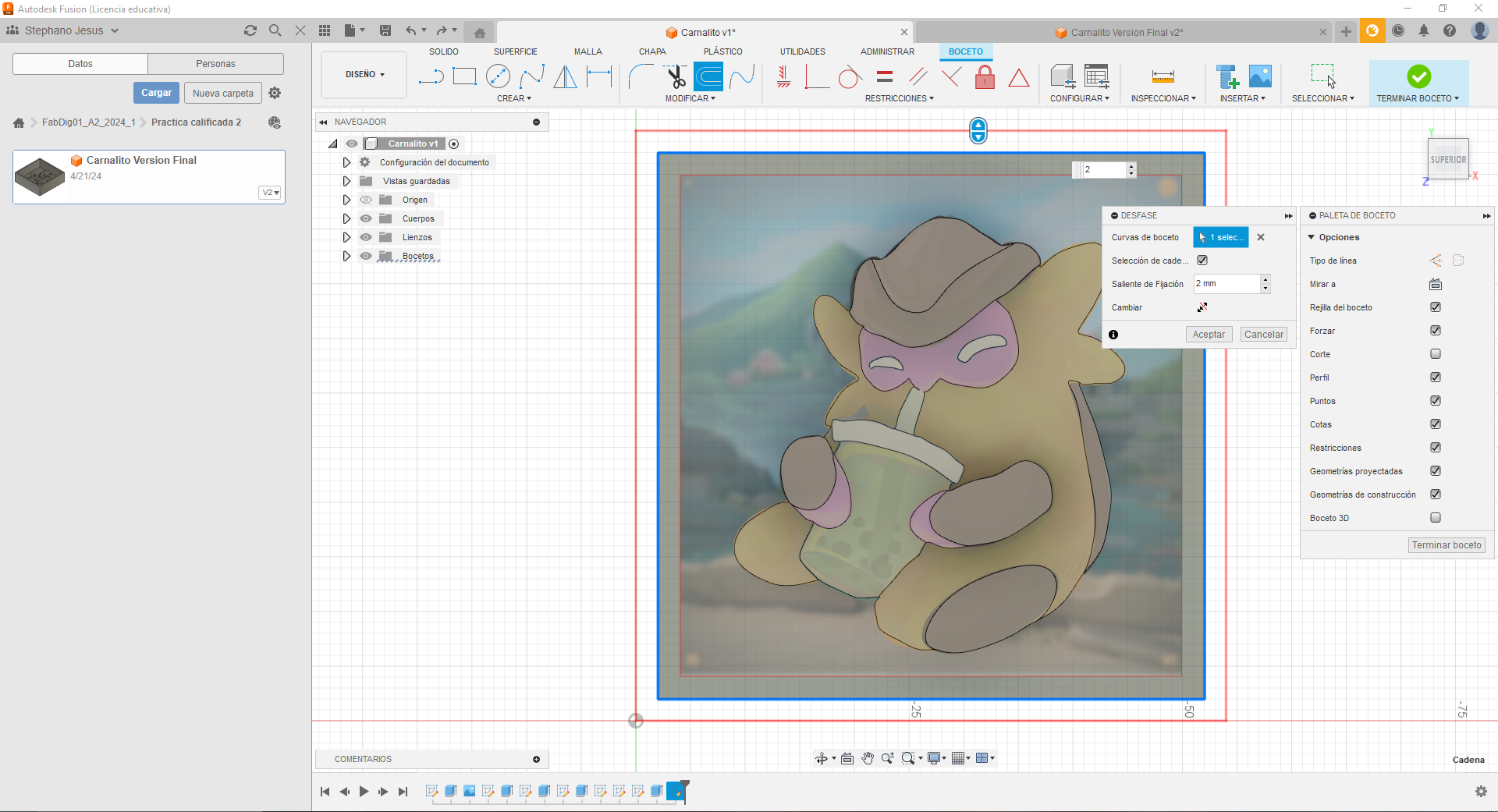Screen dimensions: 1498x812
Task: Select the Mirror tool
Action: (x=565, y=76)
